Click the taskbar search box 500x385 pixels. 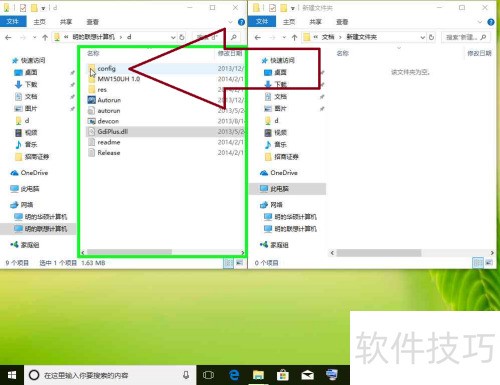110,375
